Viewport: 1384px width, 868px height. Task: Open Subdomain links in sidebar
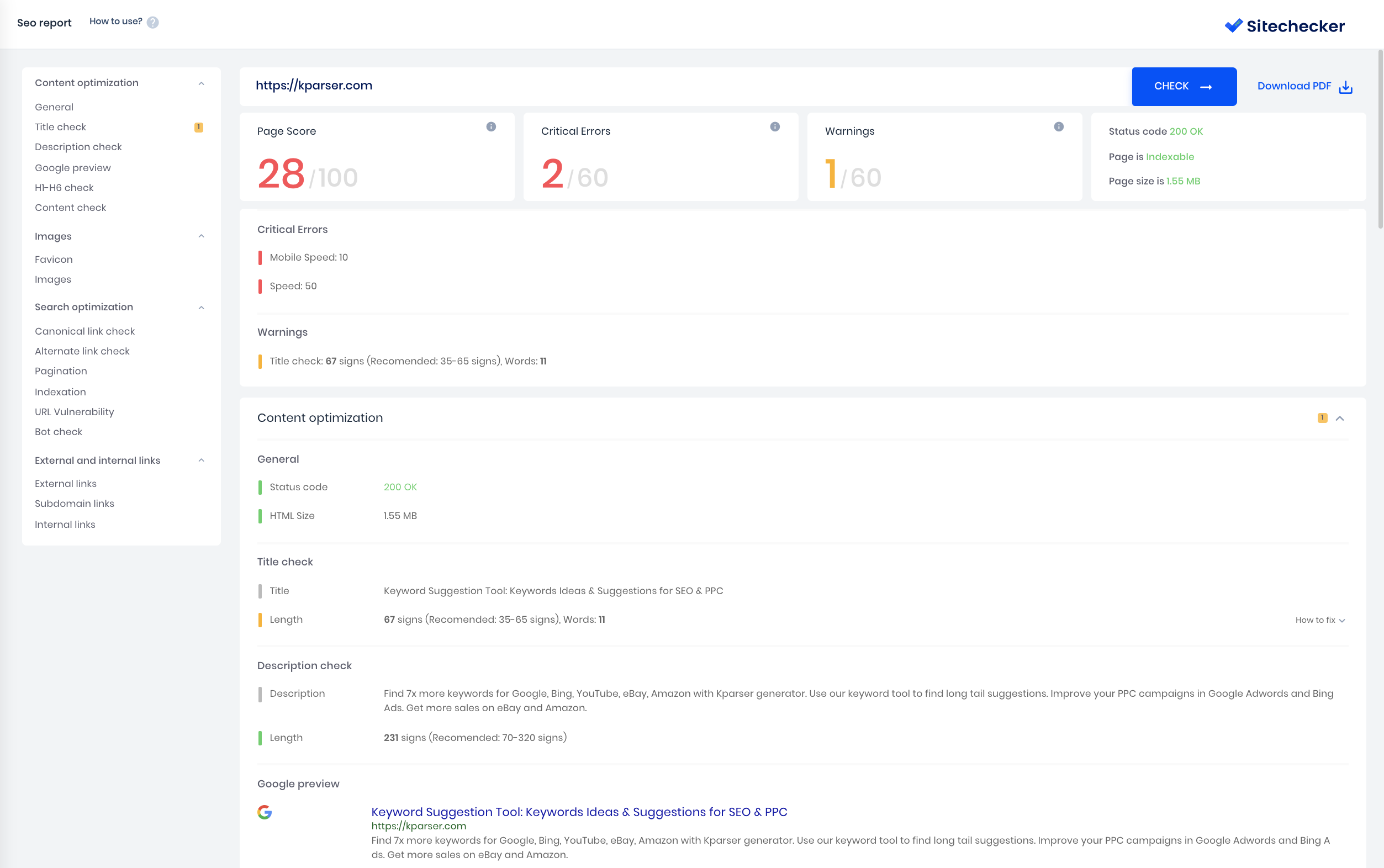74,504
